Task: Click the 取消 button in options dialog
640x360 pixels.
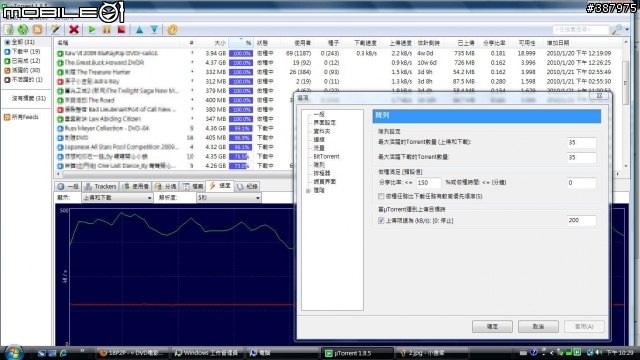Action: [x=538, y=327]
